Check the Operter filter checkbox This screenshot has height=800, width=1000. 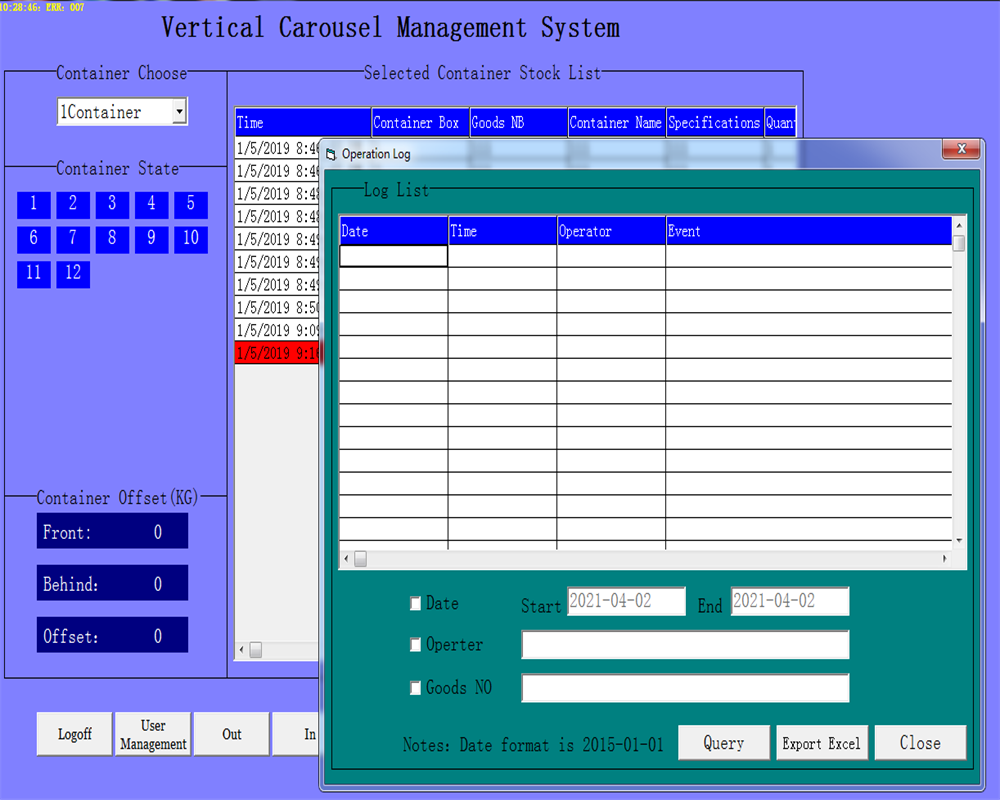click(415, 645)
